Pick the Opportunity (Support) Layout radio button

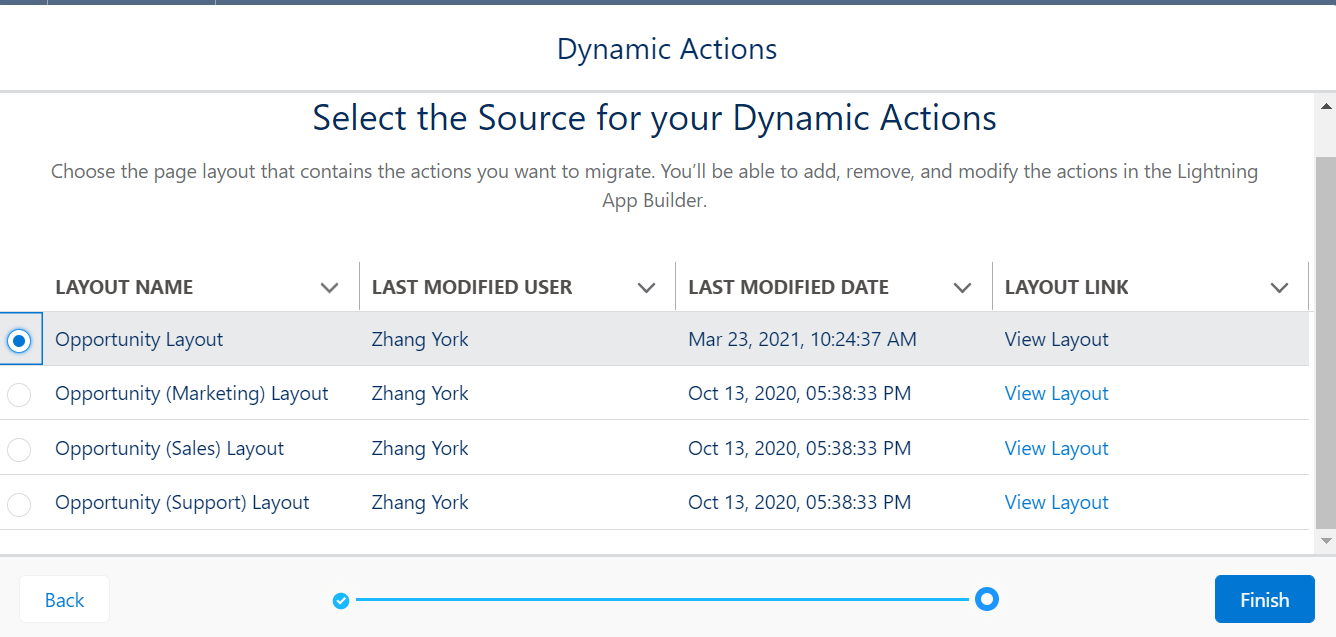18,504
